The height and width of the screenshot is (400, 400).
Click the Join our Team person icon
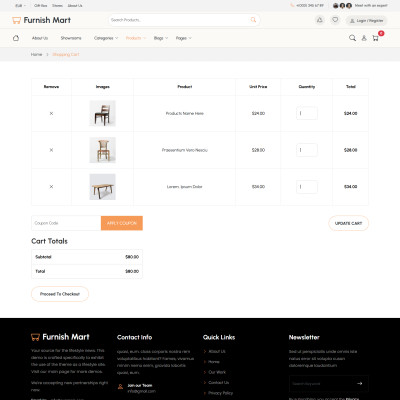[120, 387]
